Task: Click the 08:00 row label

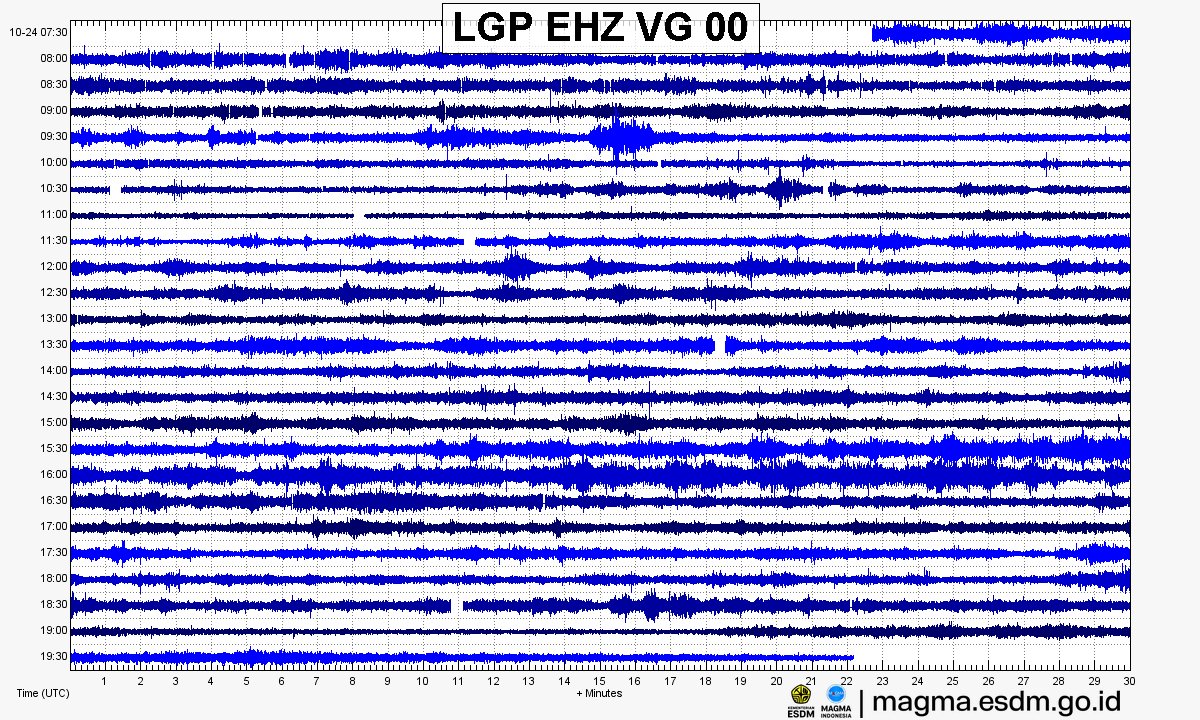Action: 54,58
